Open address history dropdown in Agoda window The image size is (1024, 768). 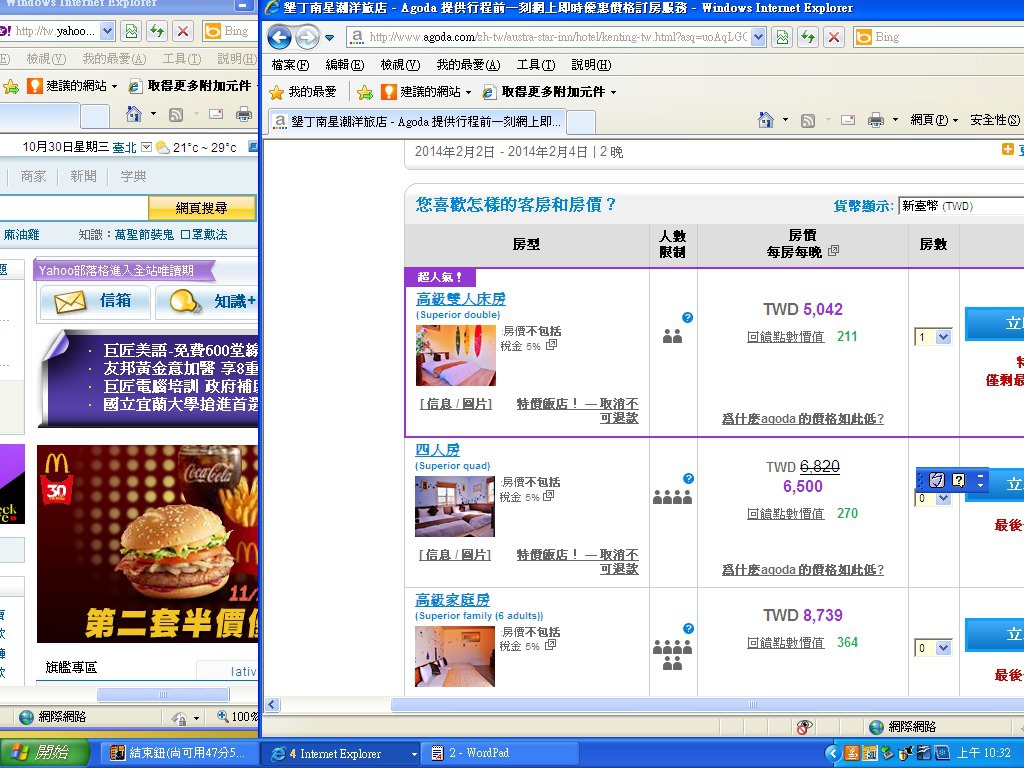point(758,37)
